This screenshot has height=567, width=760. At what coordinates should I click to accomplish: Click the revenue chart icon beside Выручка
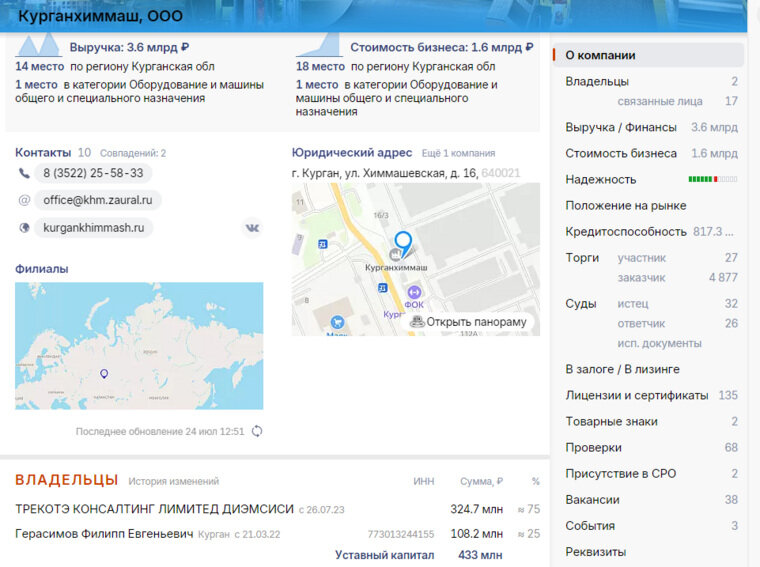pyautogui.click(x=38, y=46)
